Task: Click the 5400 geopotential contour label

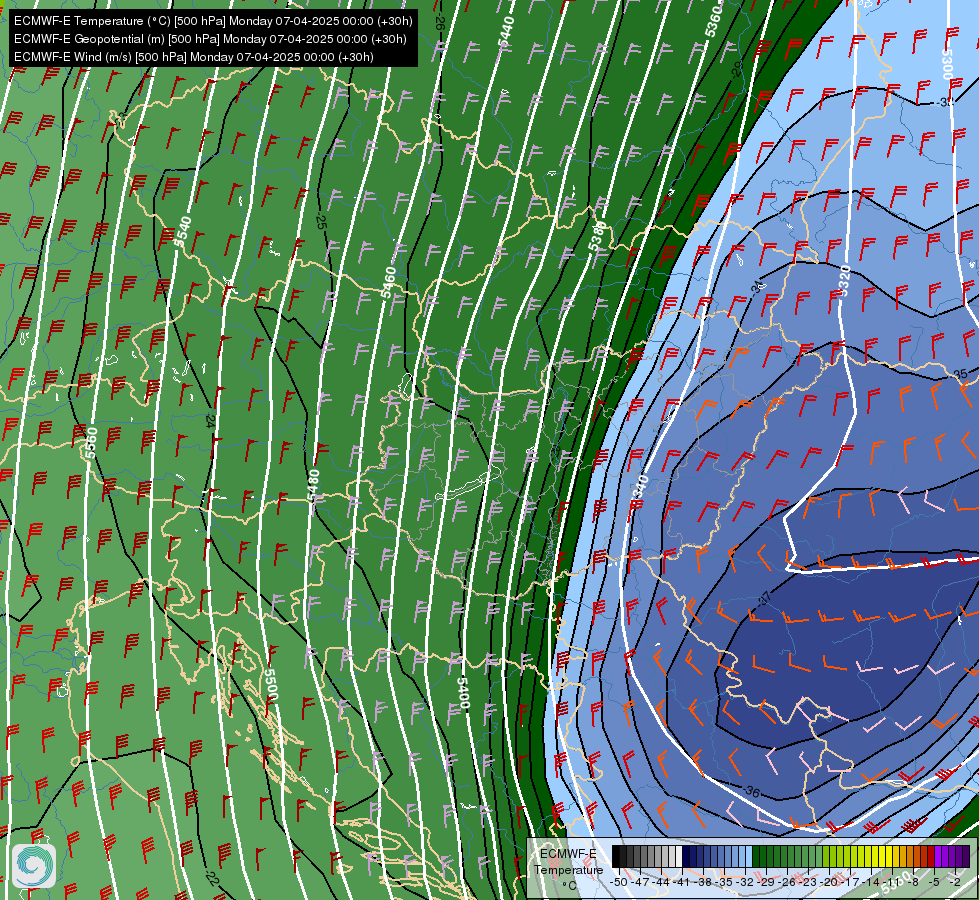Action: pyautogui.click(x=463, y=693)
